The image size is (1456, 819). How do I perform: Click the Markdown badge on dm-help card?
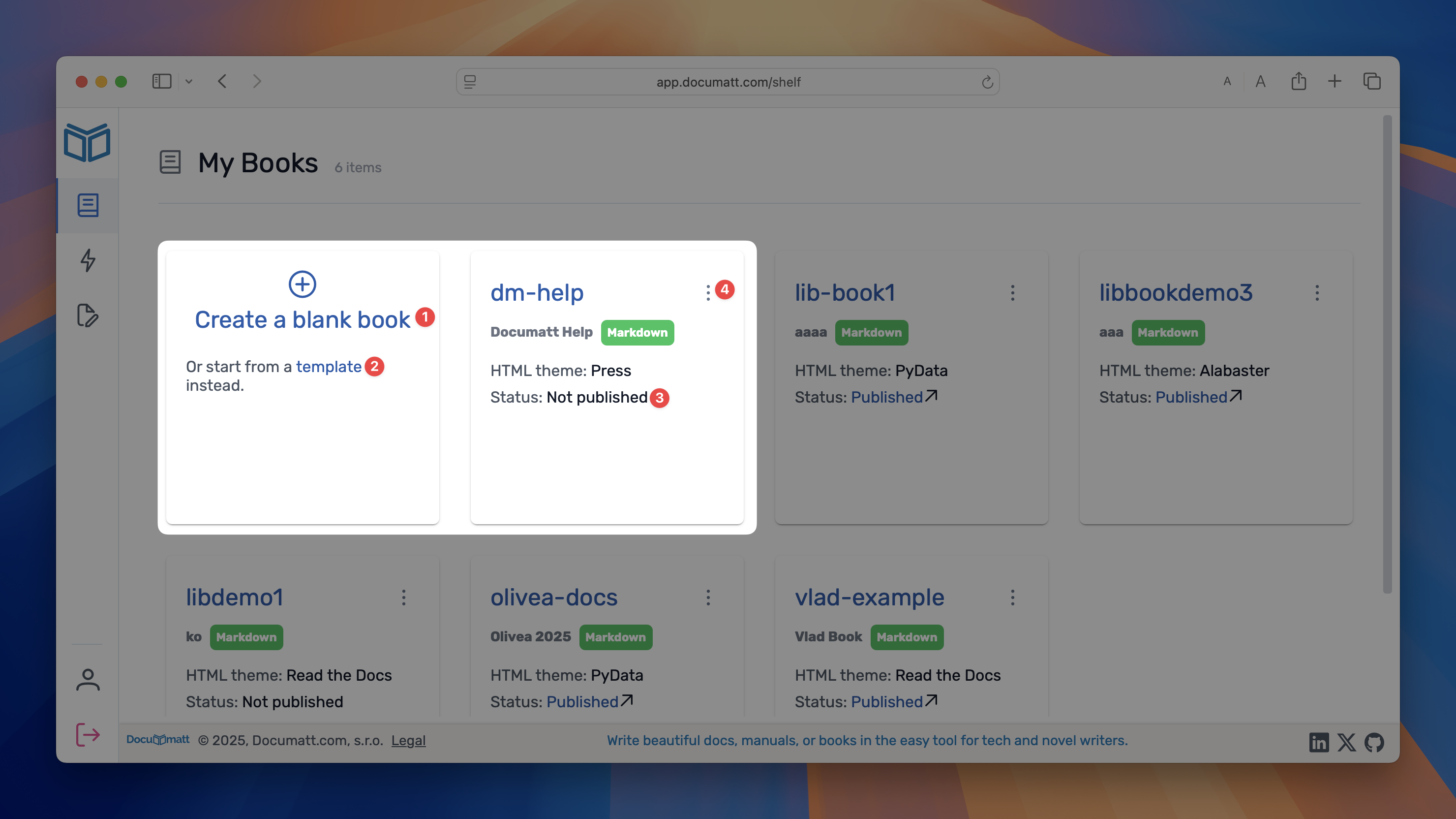coord(637,333)
